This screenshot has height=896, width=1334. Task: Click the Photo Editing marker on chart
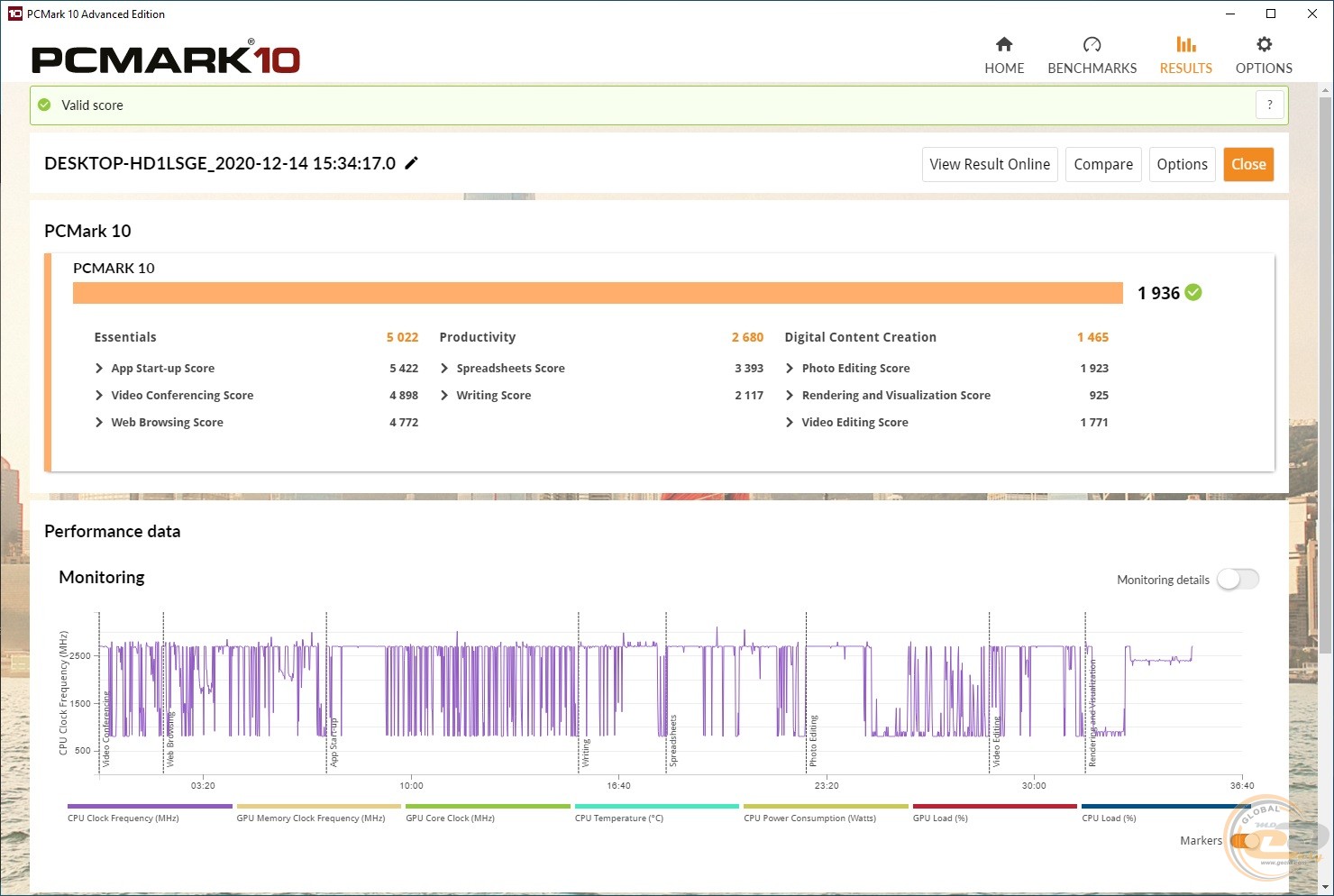pyautogui.click(x=813, y=741)
